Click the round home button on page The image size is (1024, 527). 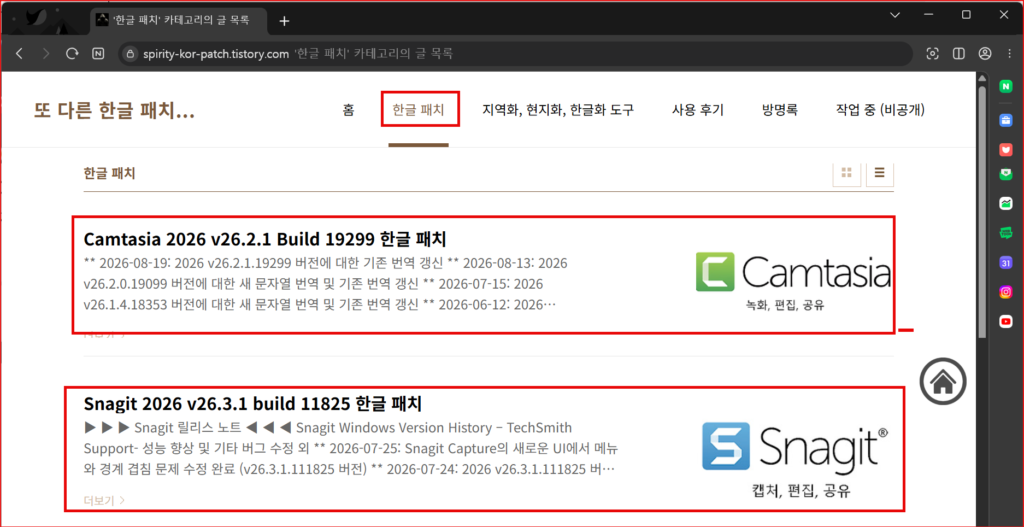943,381
